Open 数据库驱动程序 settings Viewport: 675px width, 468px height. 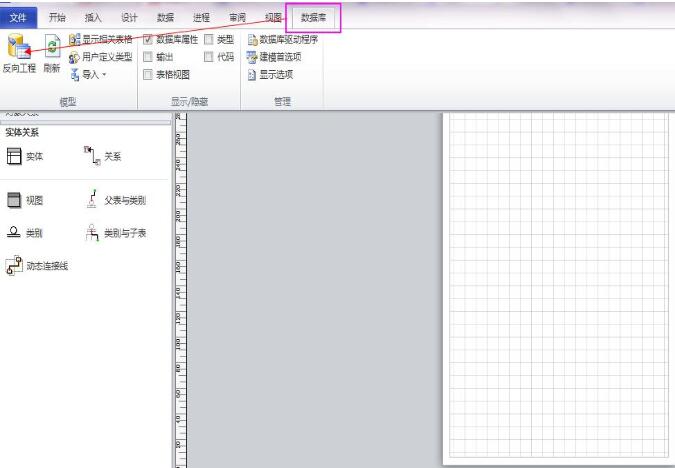(282, 40)
